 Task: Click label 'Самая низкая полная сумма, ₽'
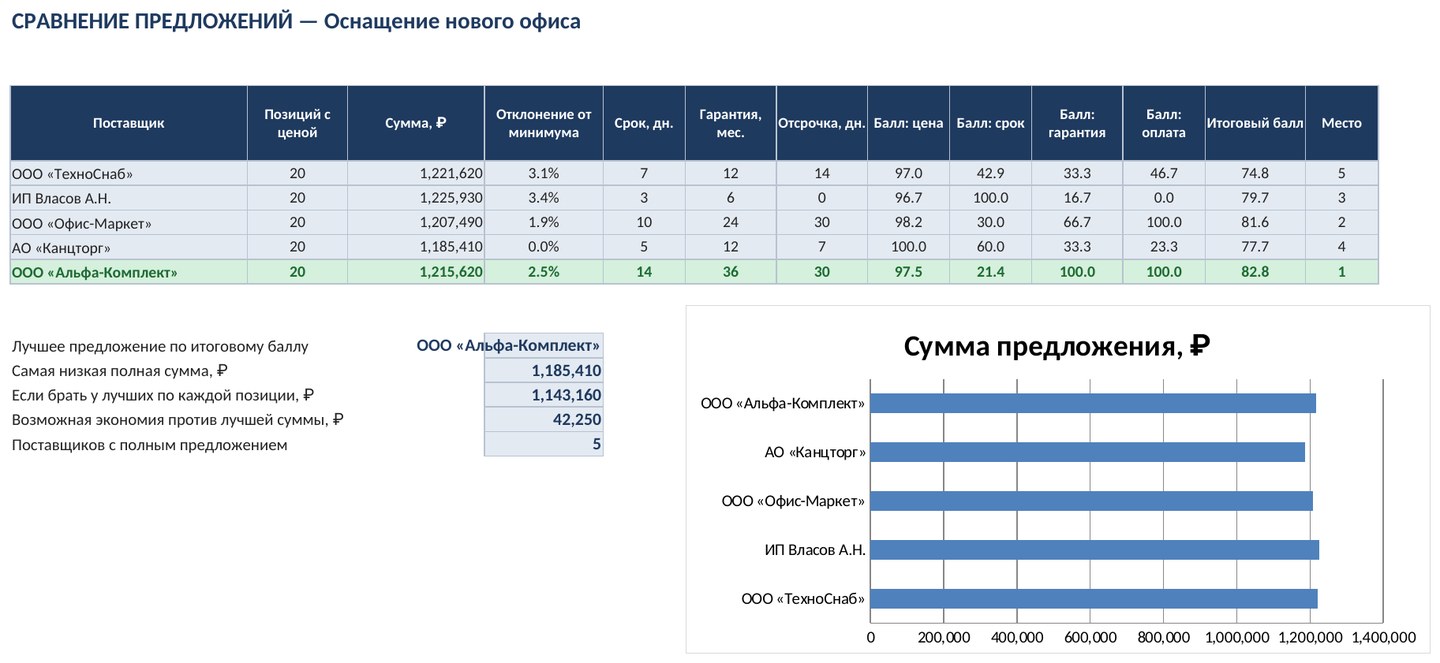click(x=120, y=371)
